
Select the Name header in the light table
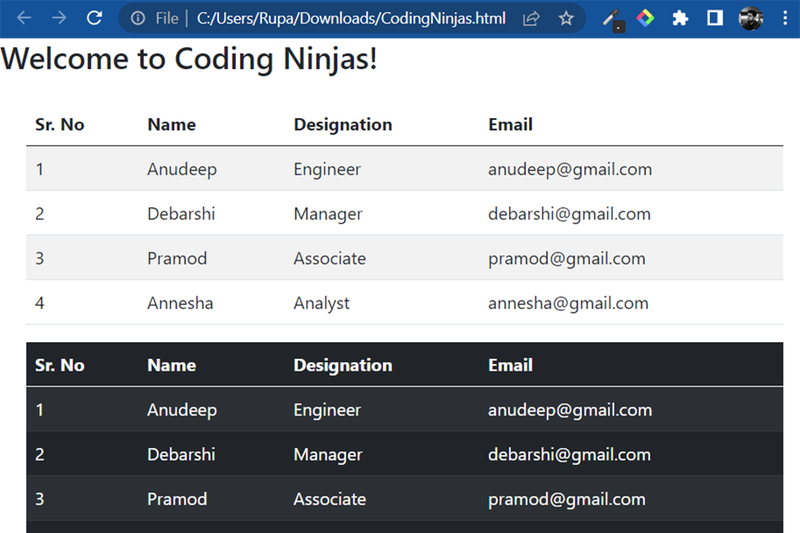[x=171, y=124]
